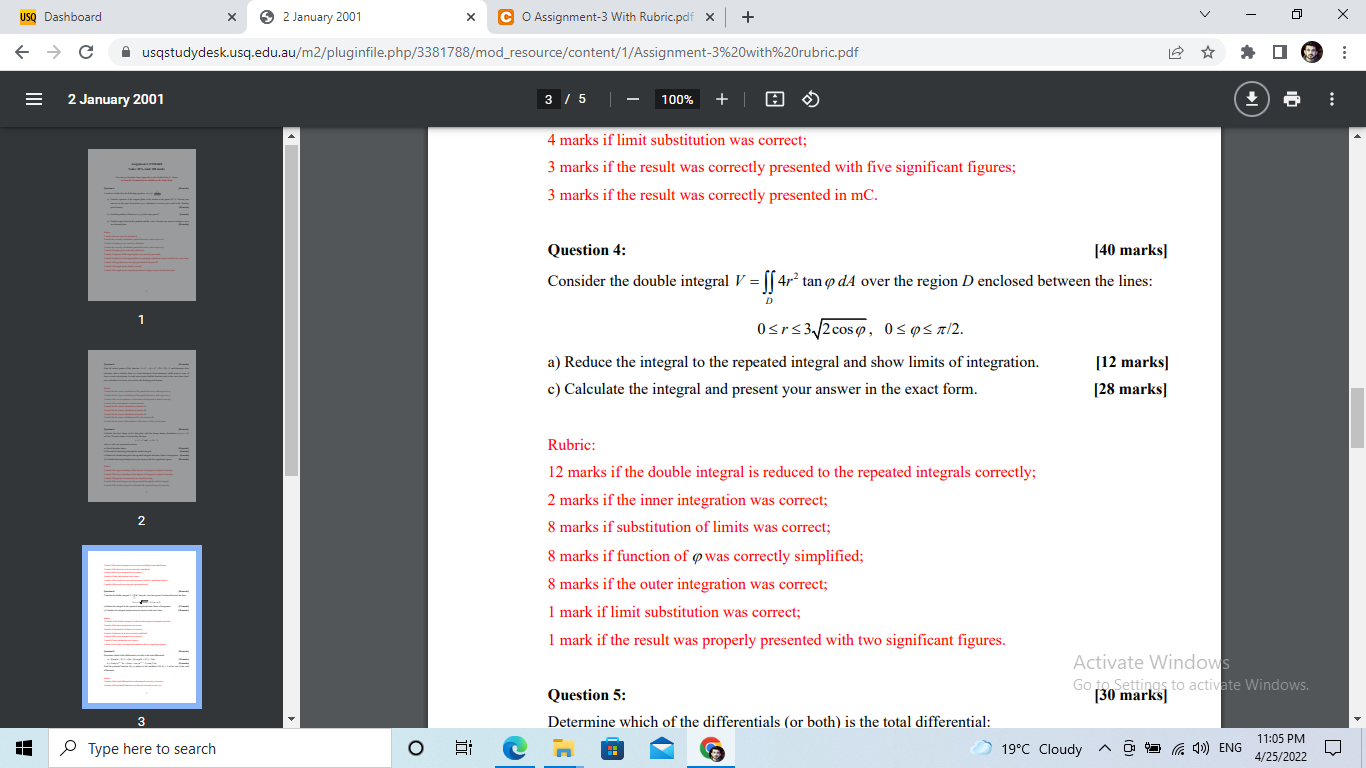Image resolution: width=1366 pixels, height=768 pixels.
Task: Edit the page number field
Action: pyautogui.click(x=548, y=99)
